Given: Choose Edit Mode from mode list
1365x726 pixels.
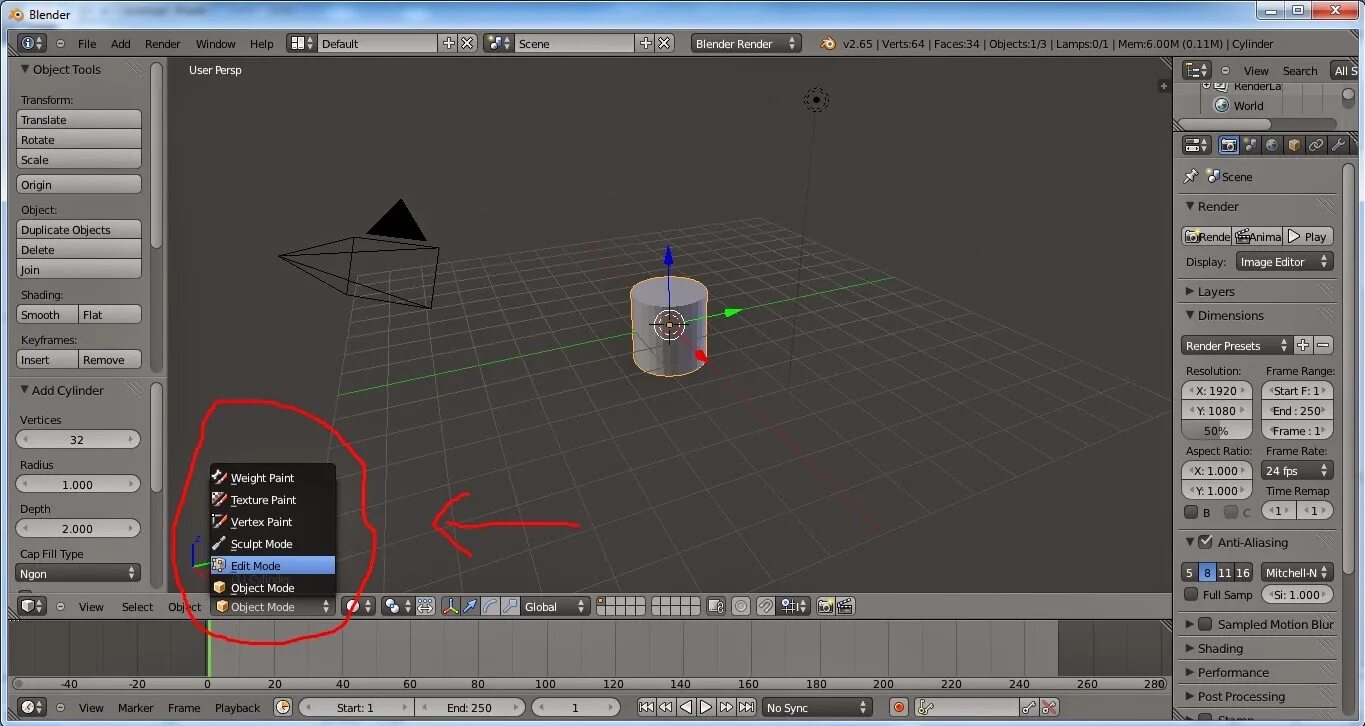Looking at the screenshot, I should [x=272, y=565].
